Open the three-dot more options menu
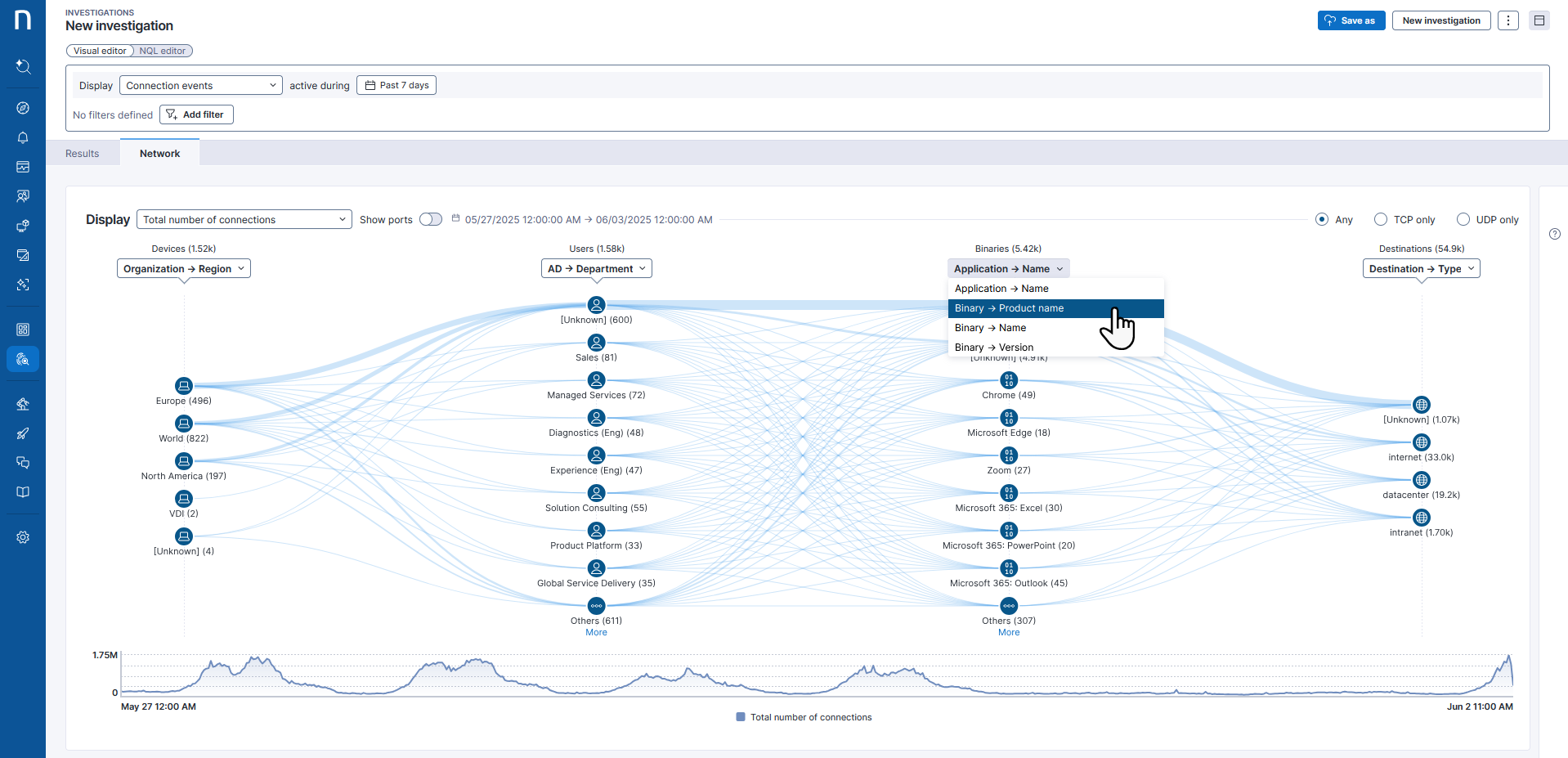The height and width of the screenshot is (758, 1568). coord(1508,20)
